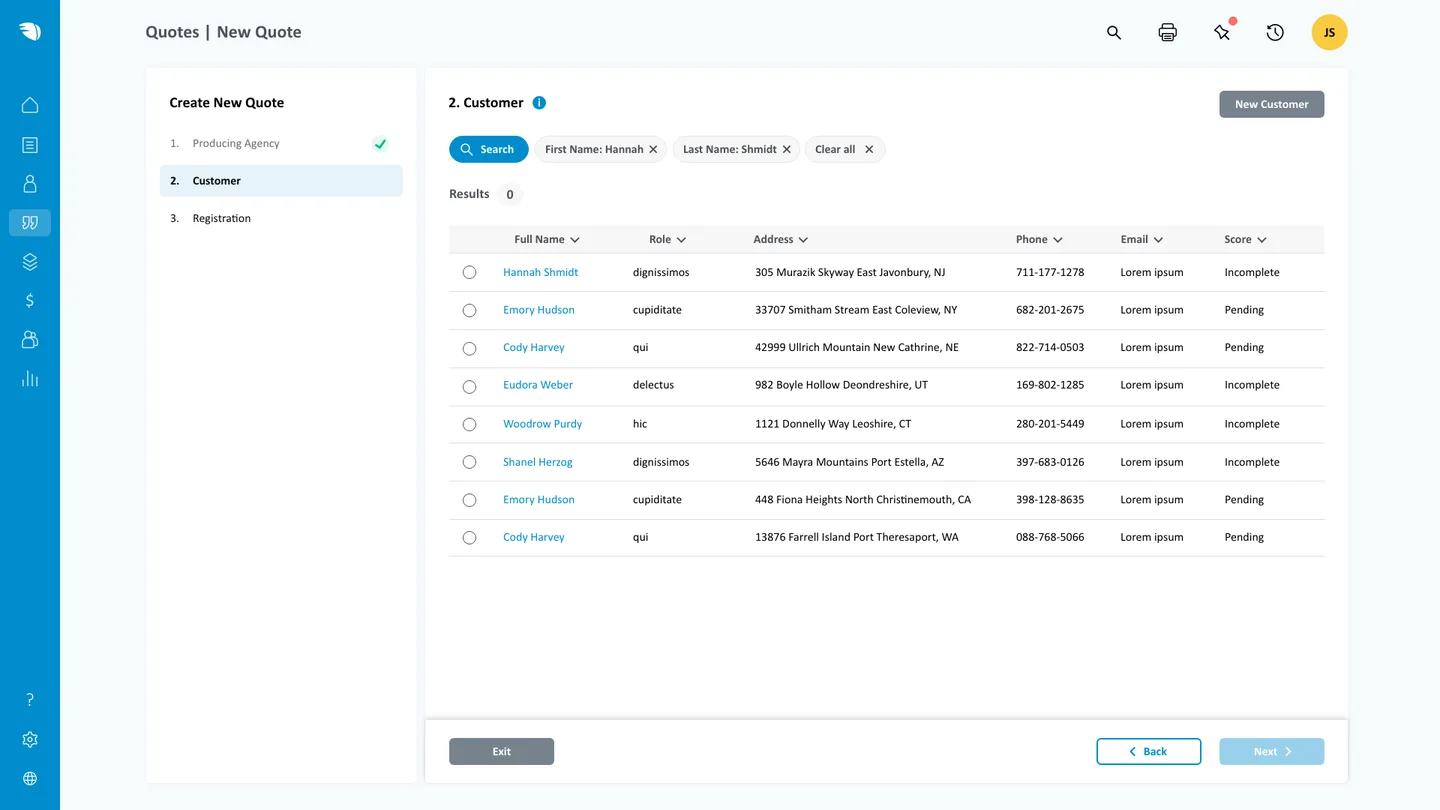Choose Woodrow Purdy using its radio button
Screen dimensions: 1440x810
[469, 423]
